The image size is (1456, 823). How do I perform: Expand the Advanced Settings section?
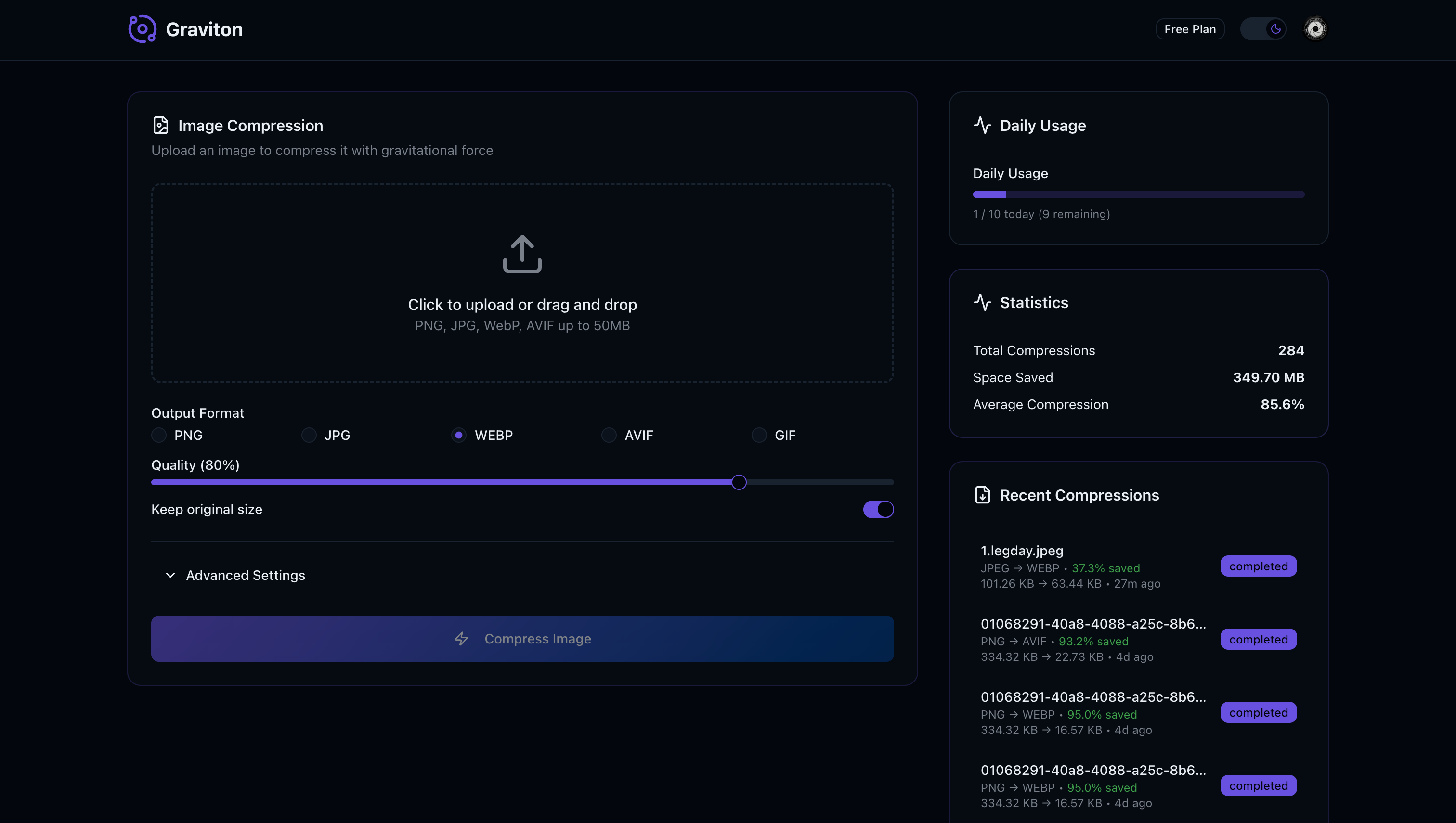click(x=245, y=576)
